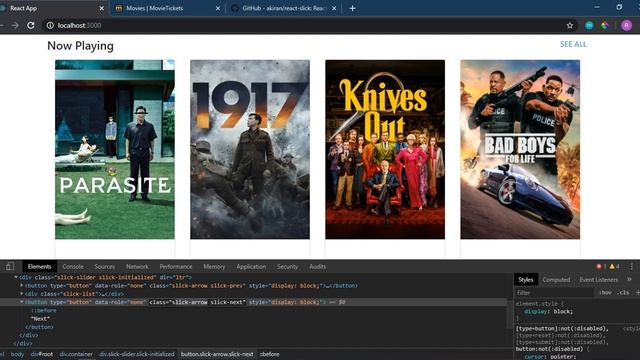
Task: Open the DevTools three-dot menu
Action: 631,267
